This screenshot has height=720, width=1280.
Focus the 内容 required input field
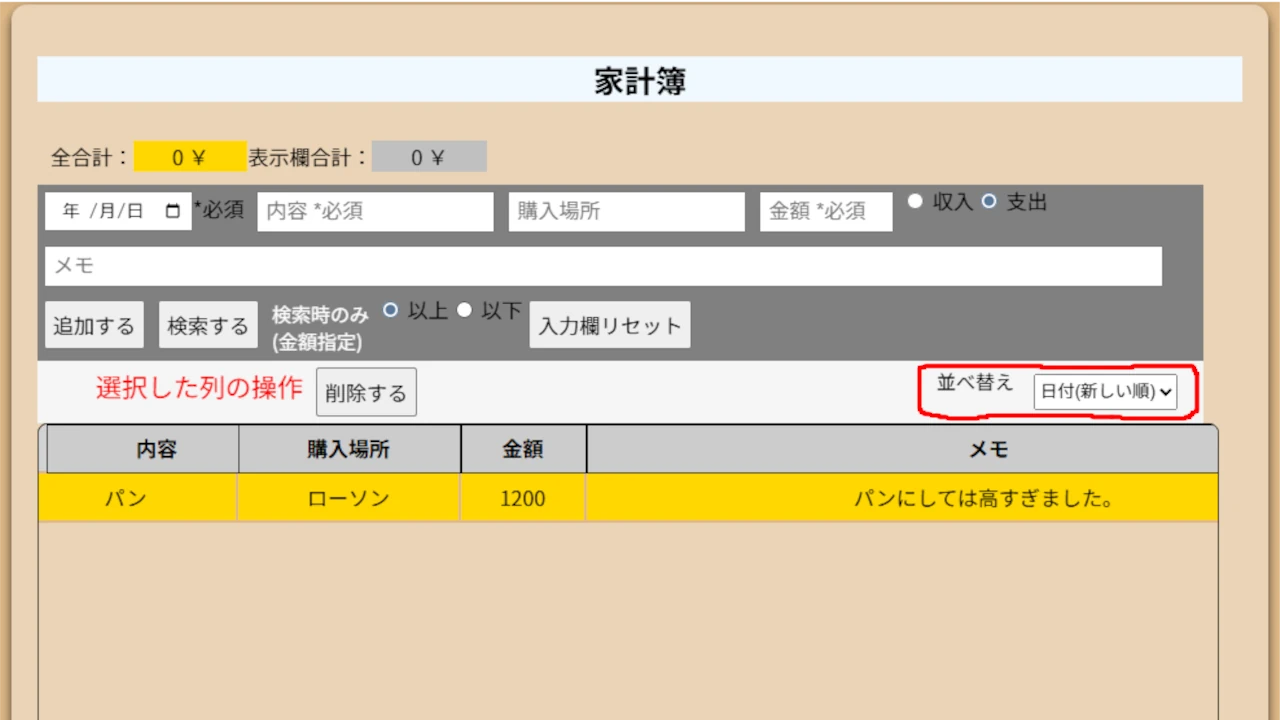(375, 212)
